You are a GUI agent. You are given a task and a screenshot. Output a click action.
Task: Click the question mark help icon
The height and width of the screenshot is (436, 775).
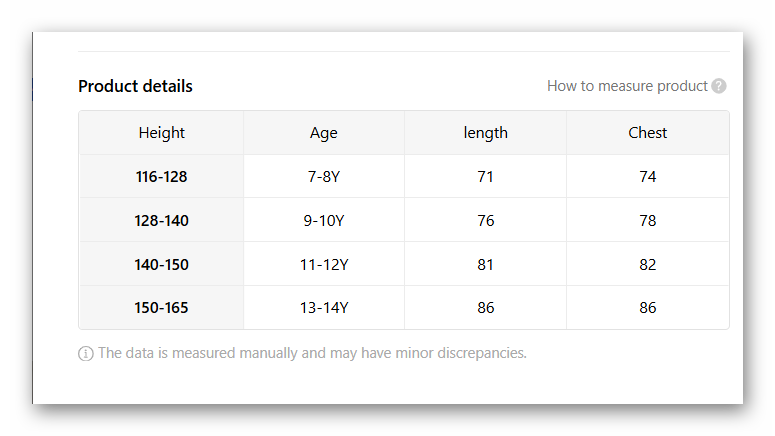click(x=719, y=86)
